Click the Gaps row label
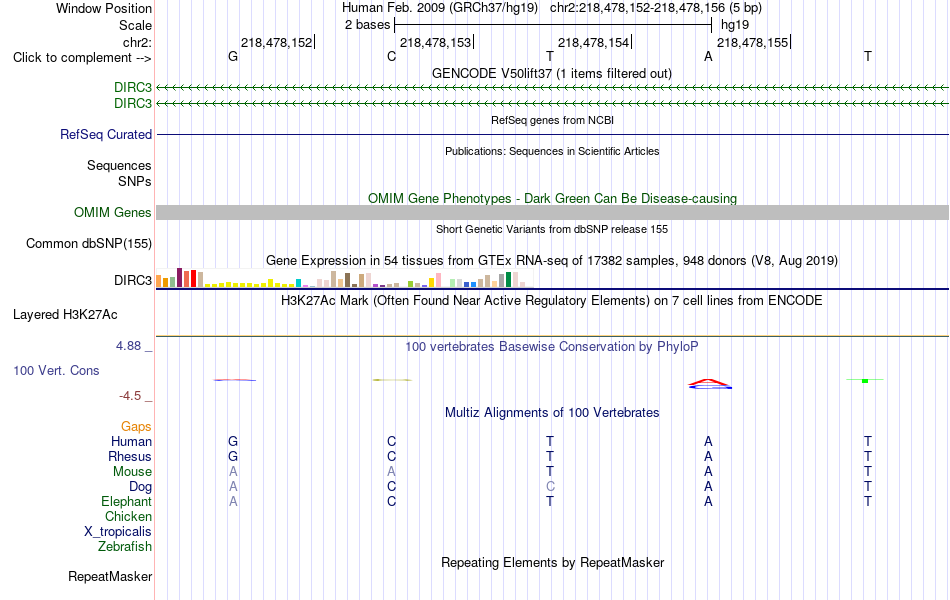 pos(136,427)
